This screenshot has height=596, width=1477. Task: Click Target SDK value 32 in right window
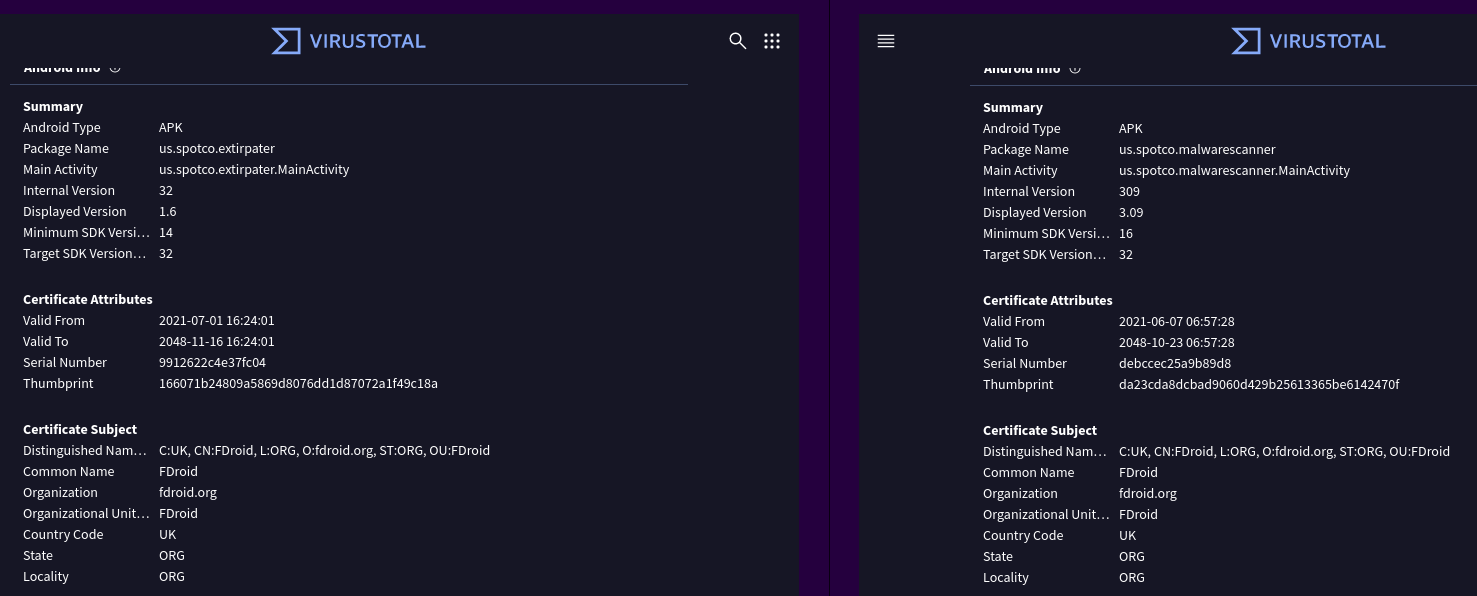coord(1126,255)
